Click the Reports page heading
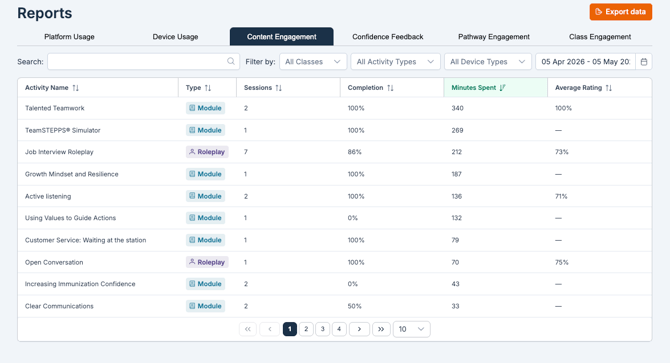The width and height of the screenshot is (670, 363). point(44,13)
